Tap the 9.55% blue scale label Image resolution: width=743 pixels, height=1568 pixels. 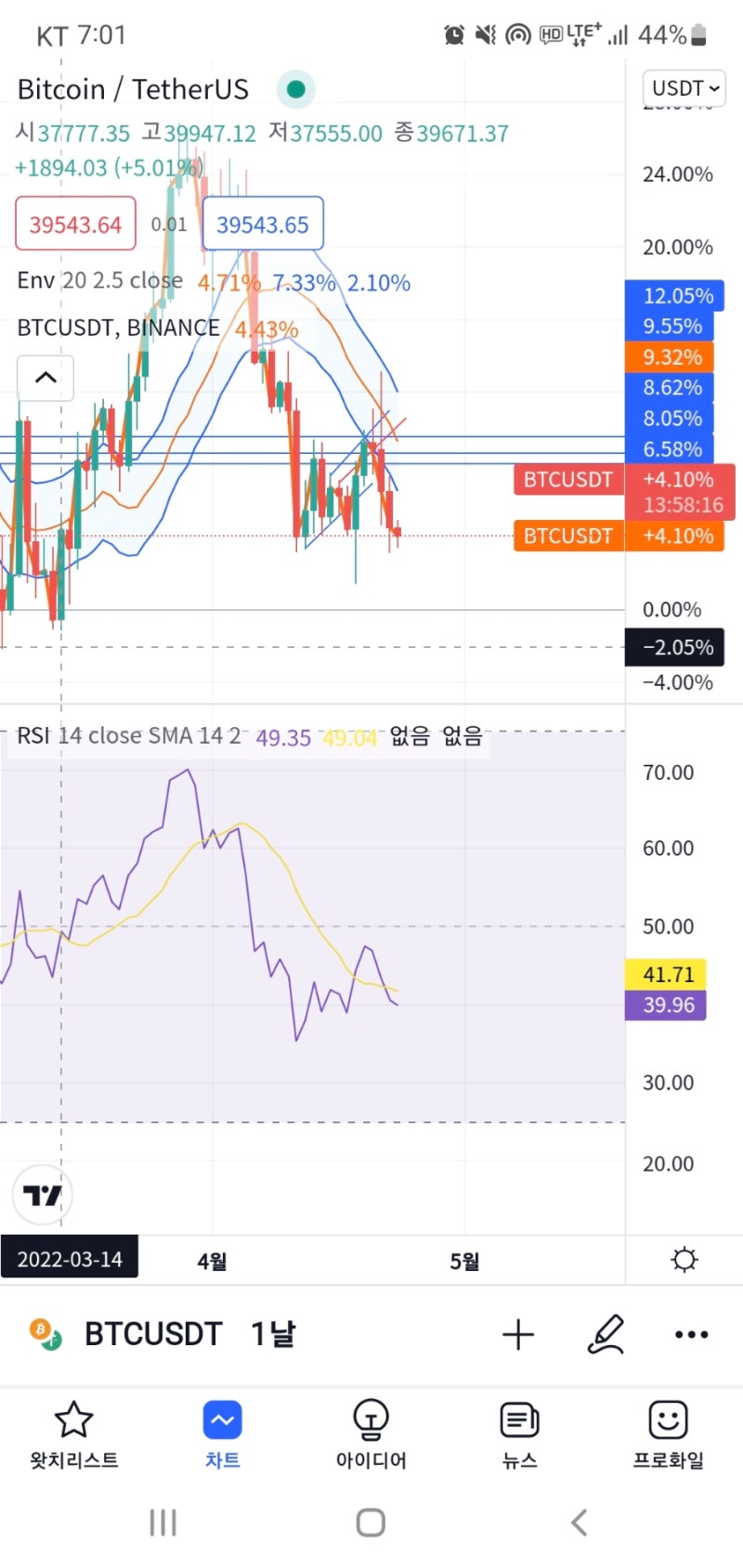click(671, 327)
